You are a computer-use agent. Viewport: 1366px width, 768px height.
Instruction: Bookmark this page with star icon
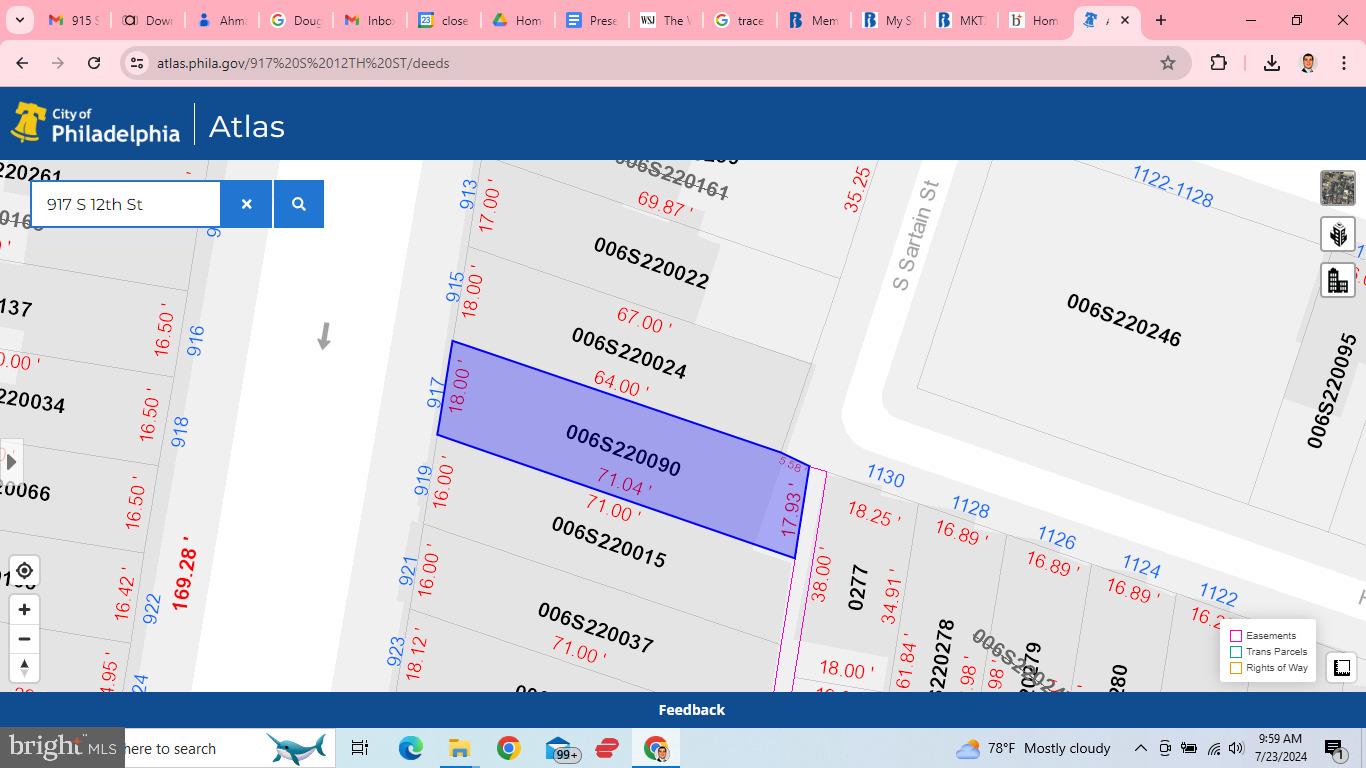[1167, 63]
